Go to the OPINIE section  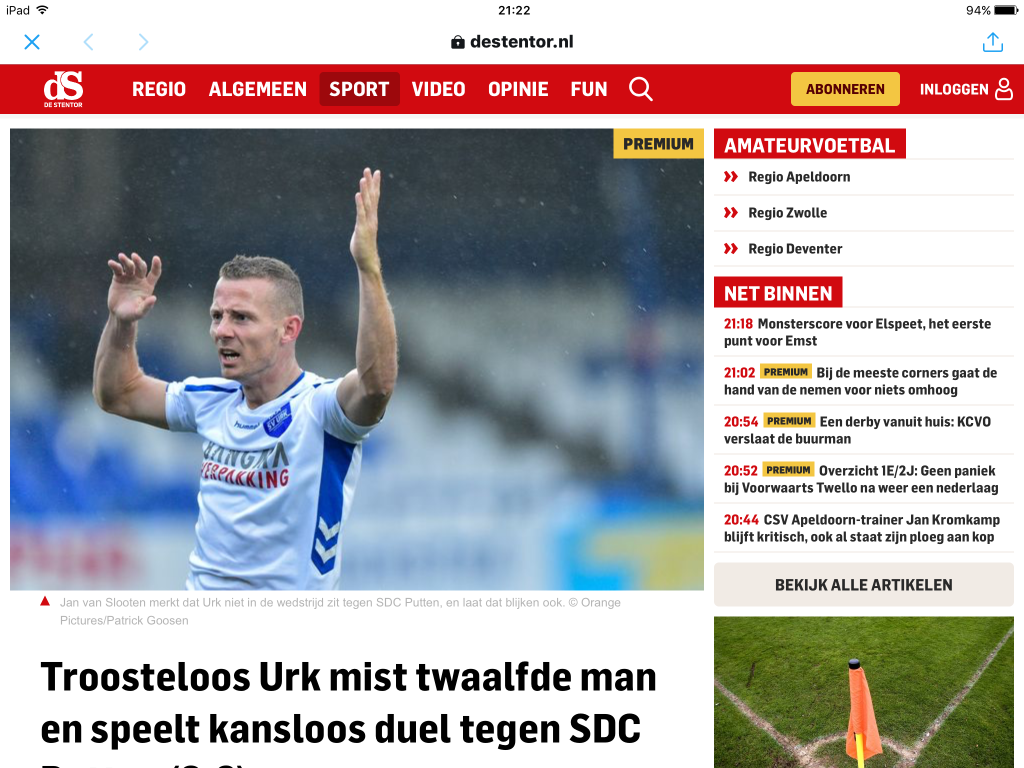click(x=518, y=89)
